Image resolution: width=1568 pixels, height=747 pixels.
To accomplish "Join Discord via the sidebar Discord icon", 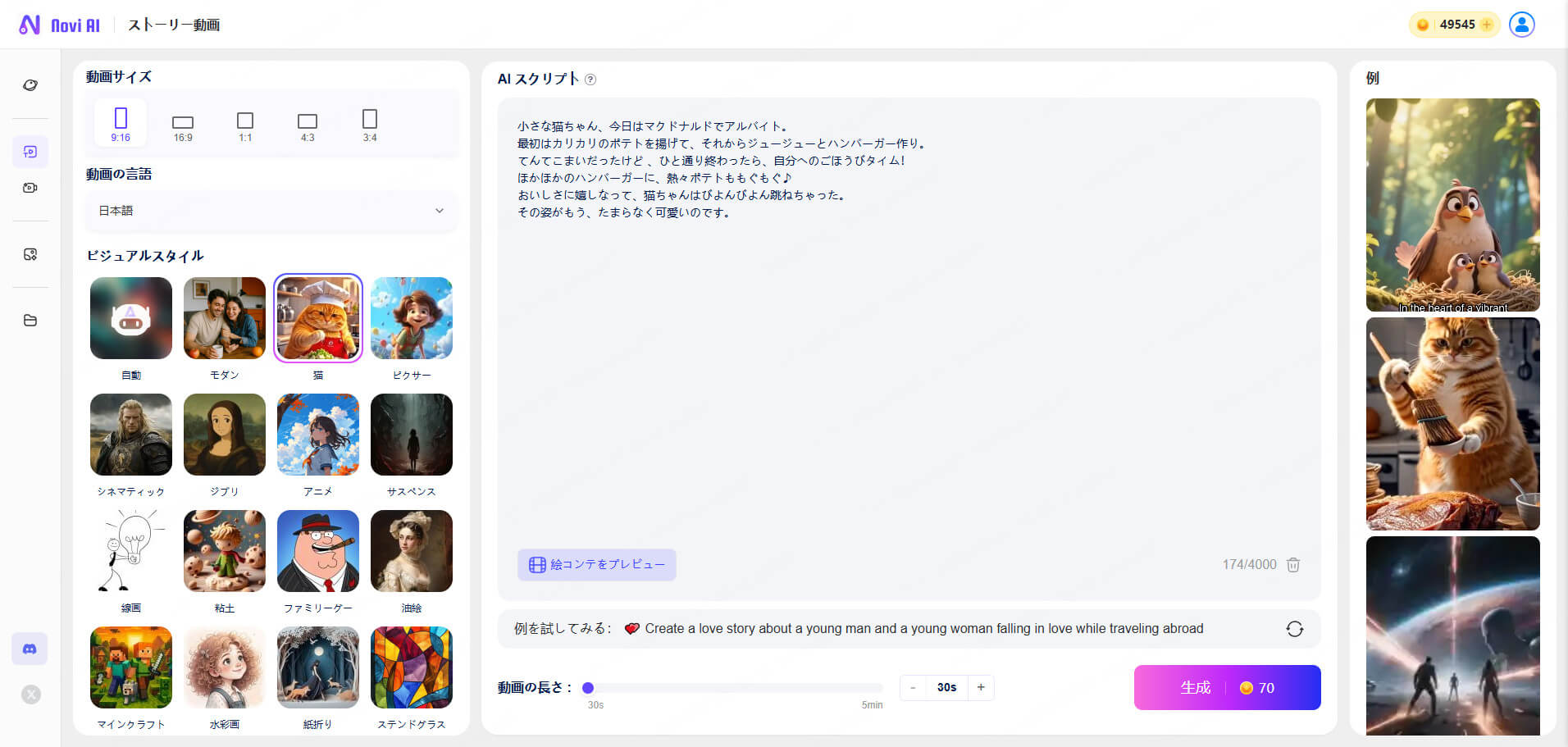I will [x=30, y=648].
